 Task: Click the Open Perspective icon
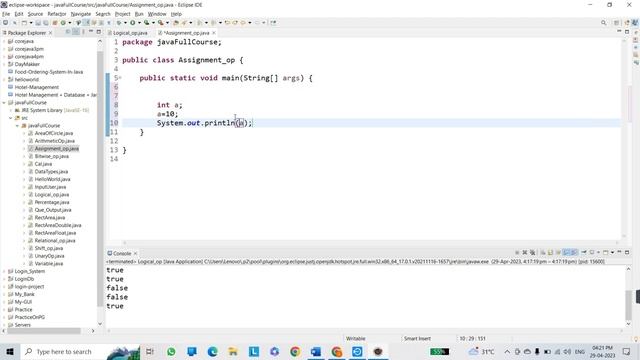617,23
